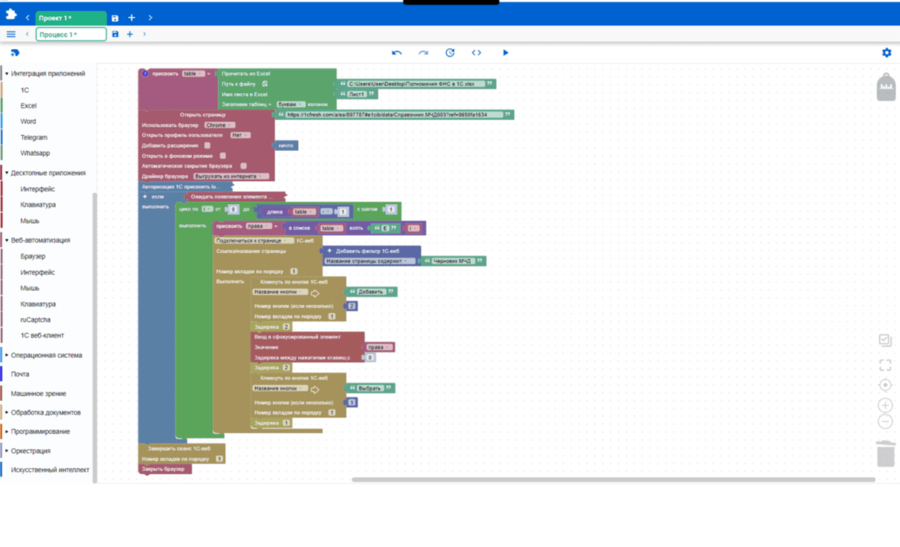Open the hamburger menu beside Процесс 1
Viewport: 900px width, 547px height.
coord(11,34)
